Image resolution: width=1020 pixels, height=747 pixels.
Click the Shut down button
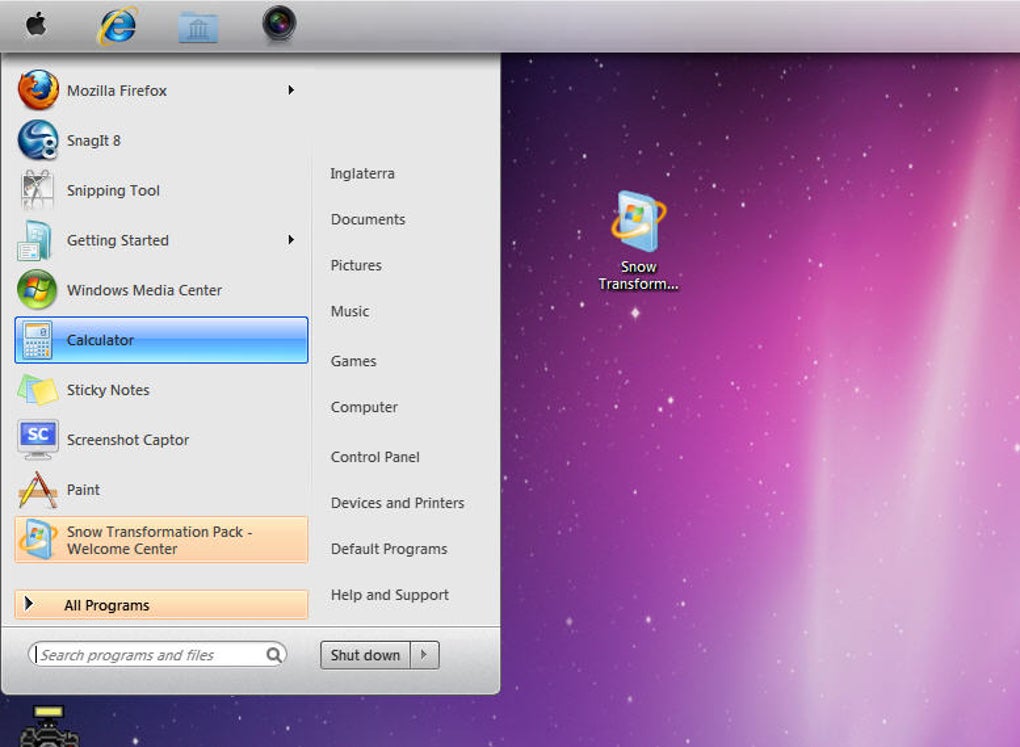[365, 655]
